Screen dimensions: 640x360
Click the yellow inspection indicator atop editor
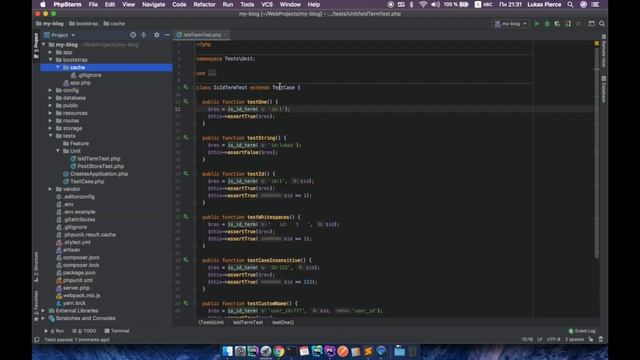[597, 43]
